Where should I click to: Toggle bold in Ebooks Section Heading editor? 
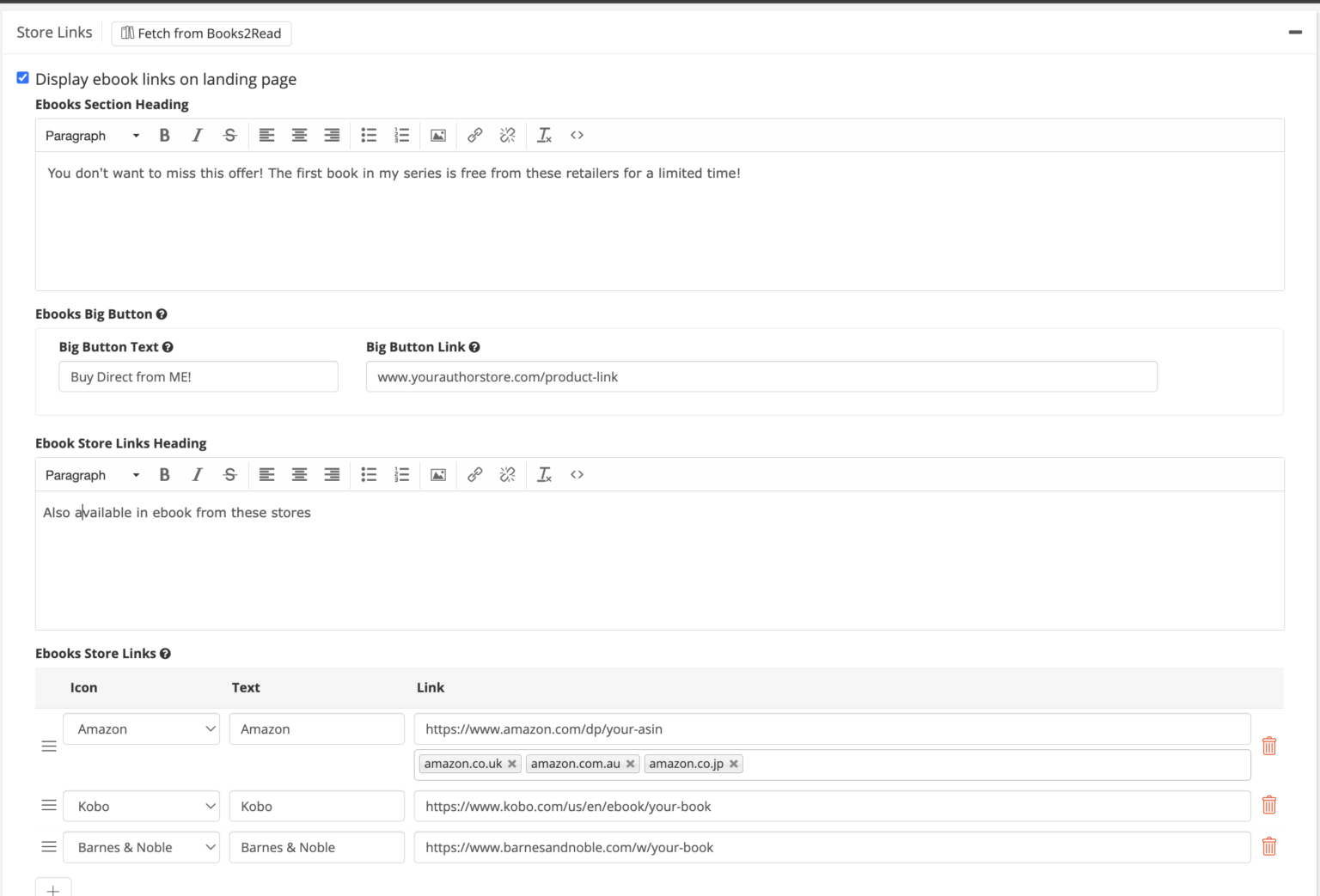click(164, 135)
